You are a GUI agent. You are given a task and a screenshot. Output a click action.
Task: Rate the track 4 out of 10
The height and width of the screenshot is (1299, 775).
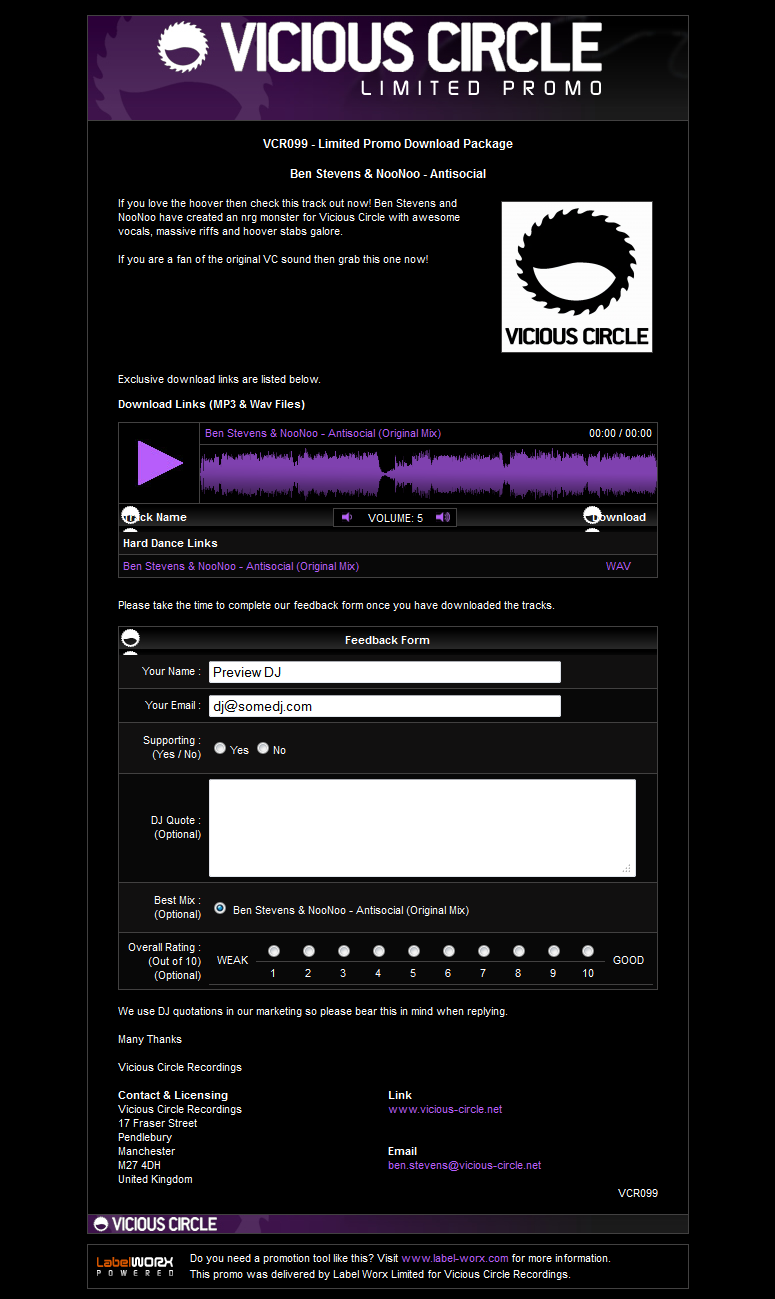coord(379,951)
